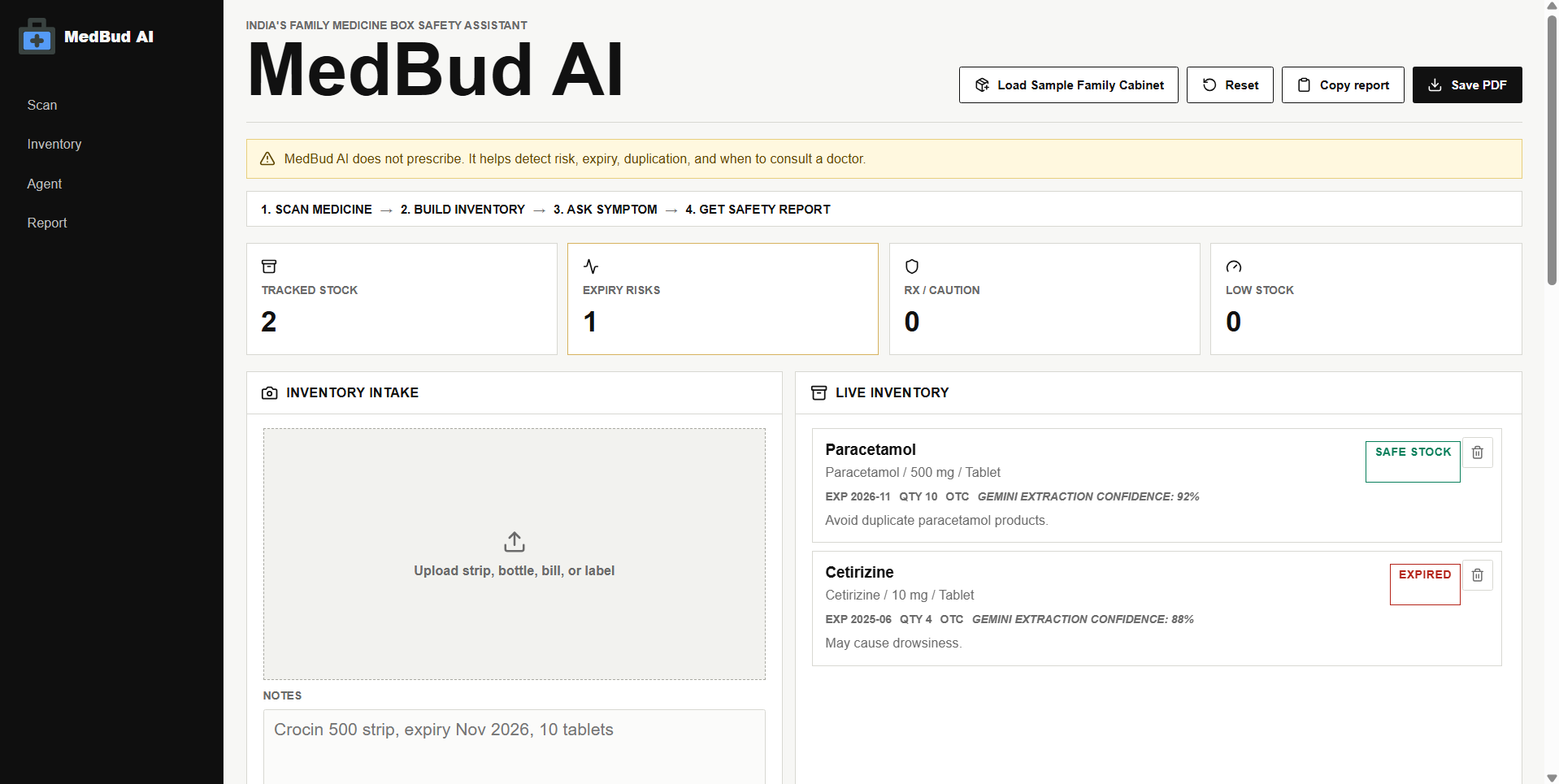Viewport: 1559px width, 784px height.
Task: Click the '4. GET SAFETY REPORT' step label
Action: pyautogui.click(x=758, y=210)
